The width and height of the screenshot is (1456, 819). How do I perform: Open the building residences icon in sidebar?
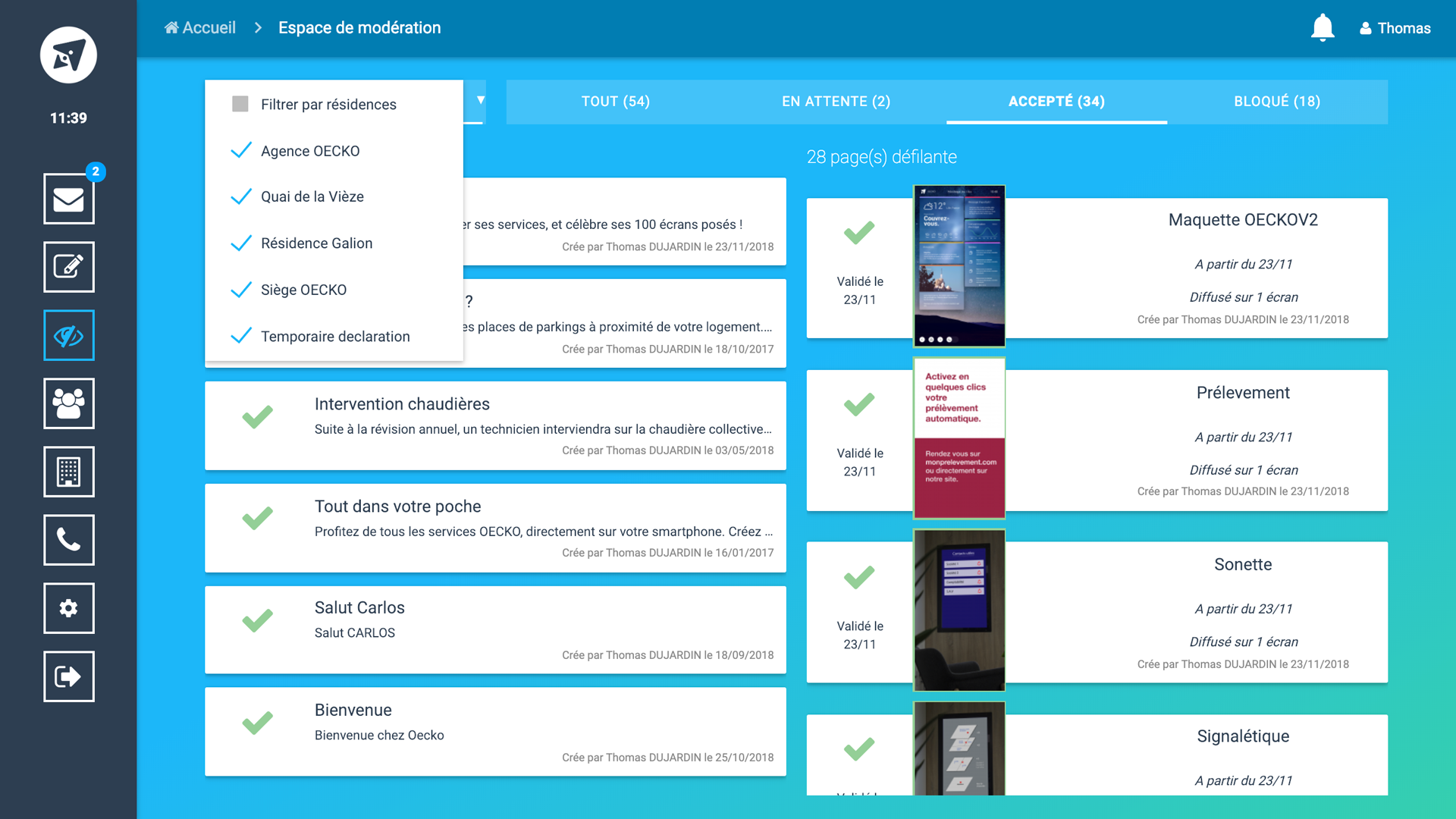pos(68,472)
